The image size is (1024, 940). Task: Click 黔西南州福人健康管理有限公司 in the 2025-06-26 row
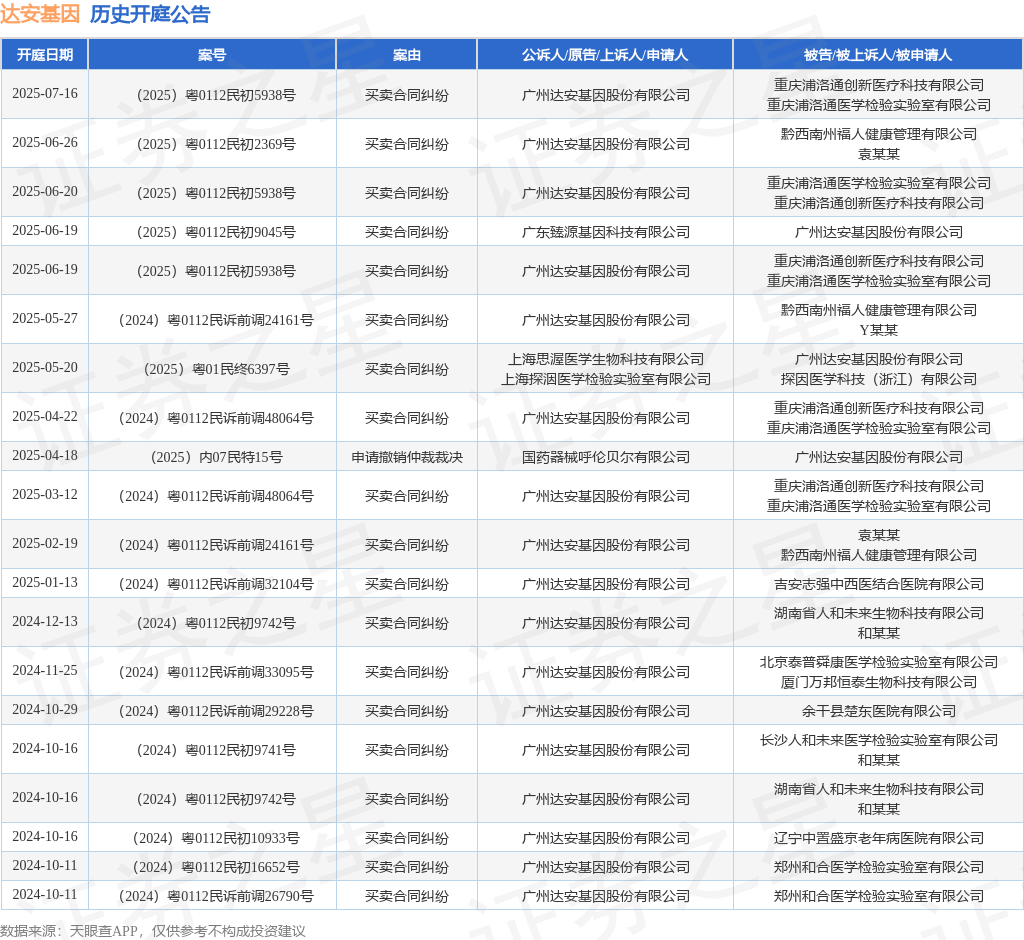click(878, 135)
